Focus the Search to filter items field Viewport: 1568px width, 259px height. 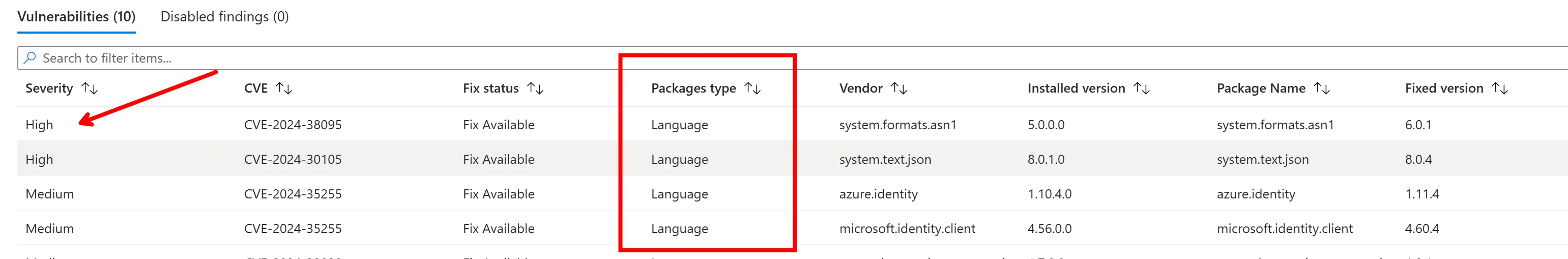click(365, 58)
